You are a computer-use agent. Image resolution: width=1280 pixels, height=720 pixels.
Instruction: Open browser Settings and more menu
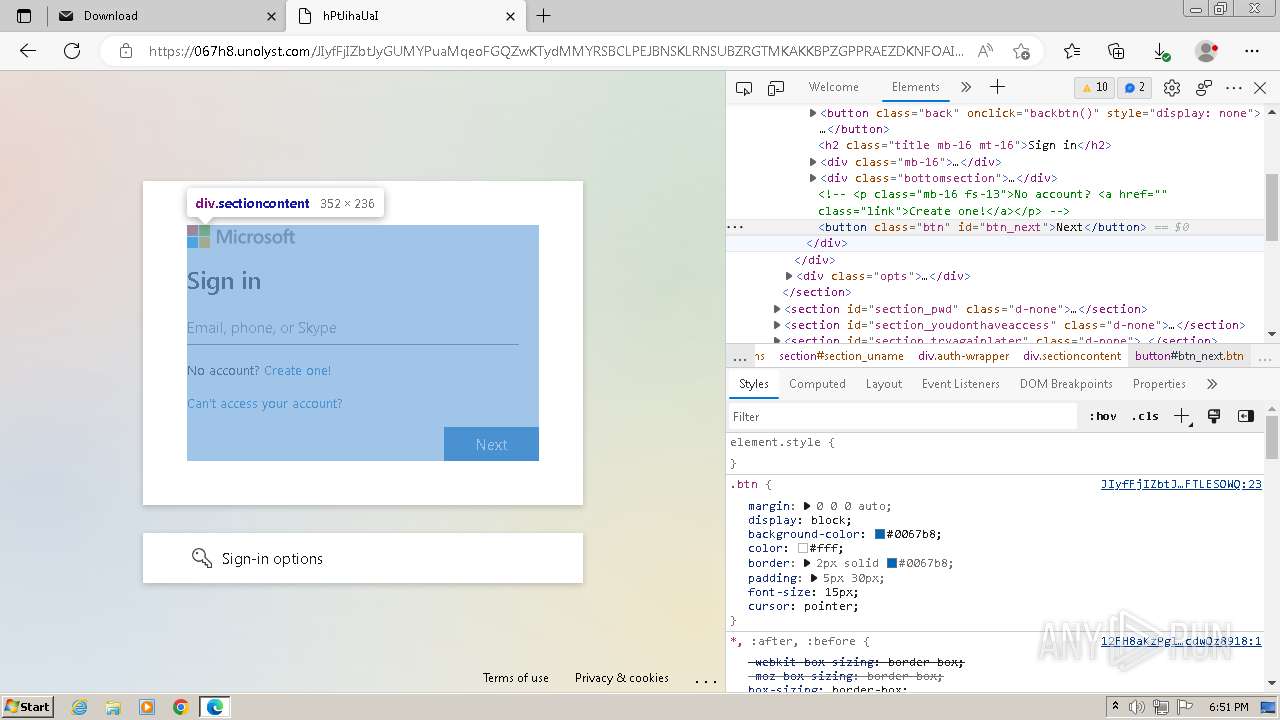(1252, 51)
